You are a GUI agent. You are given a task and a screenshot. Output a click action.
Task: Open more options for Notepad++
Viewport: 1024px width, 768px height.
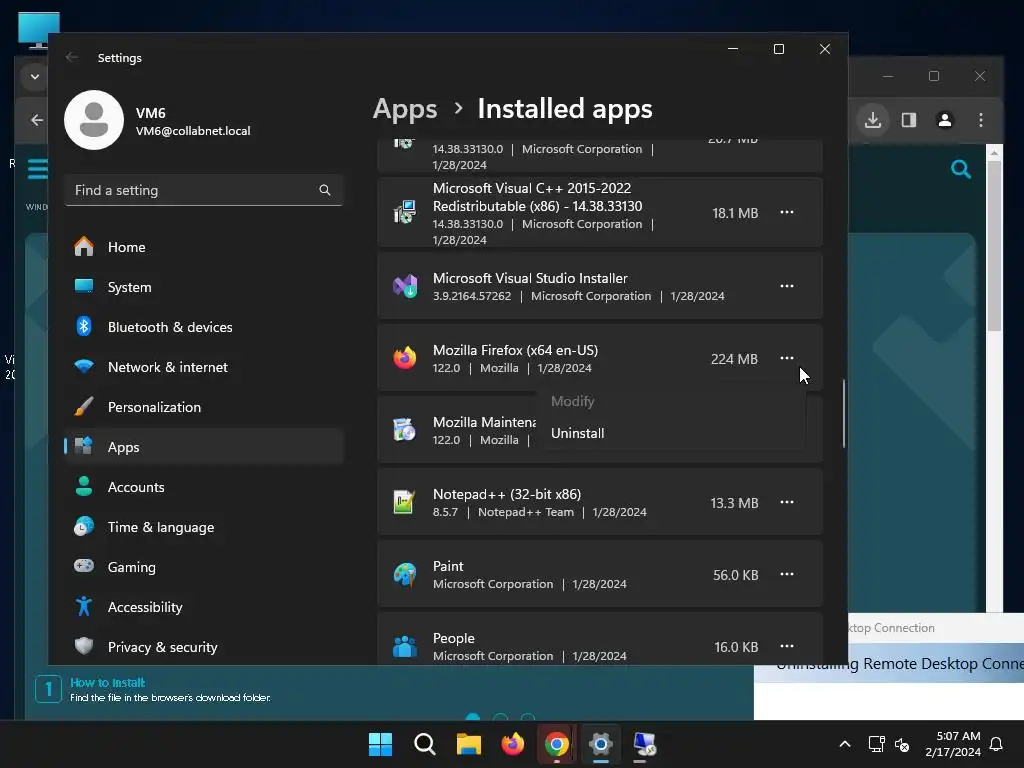787,502
